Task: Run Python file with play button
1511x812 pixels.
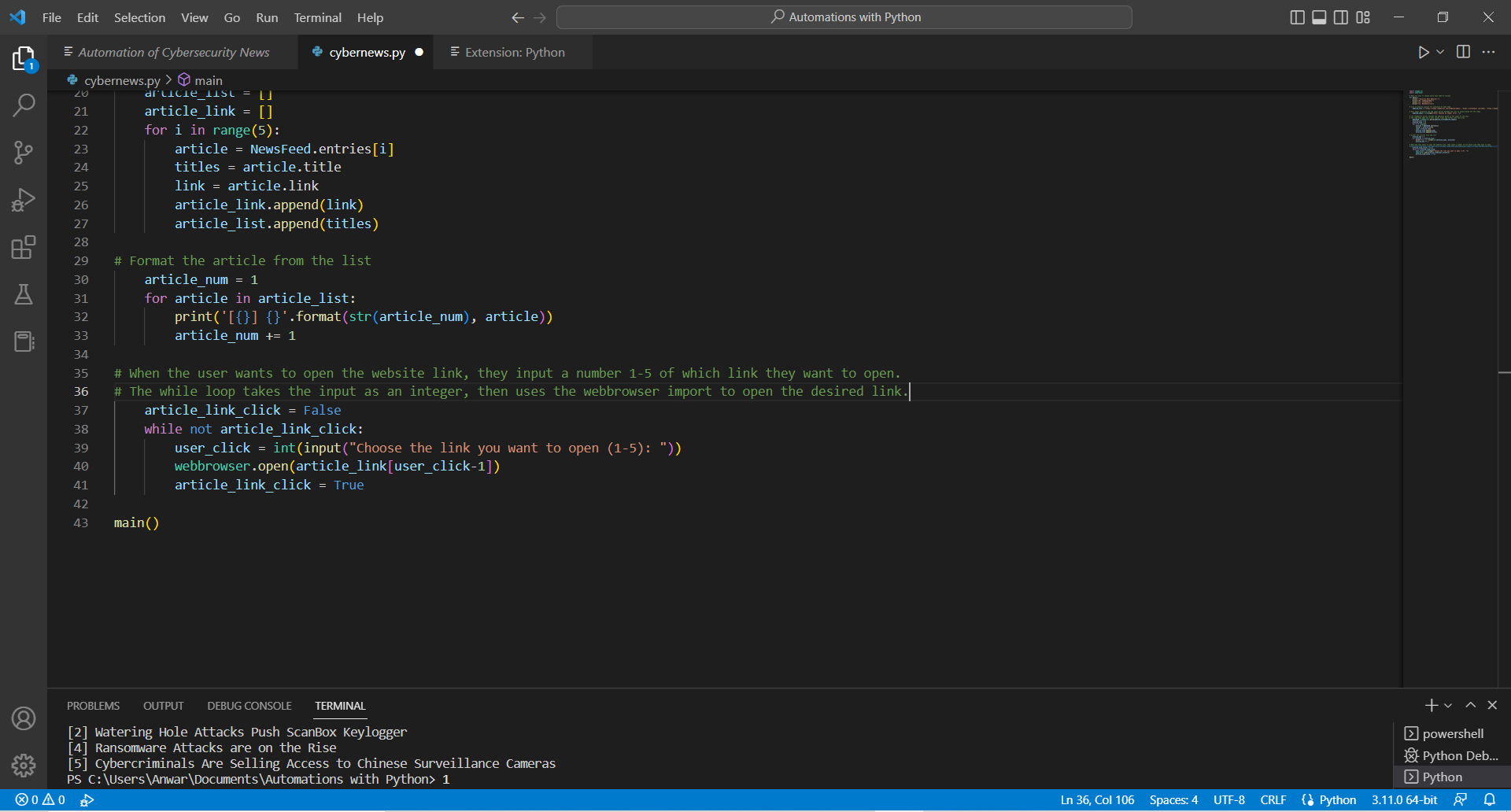Action: 1424,52
